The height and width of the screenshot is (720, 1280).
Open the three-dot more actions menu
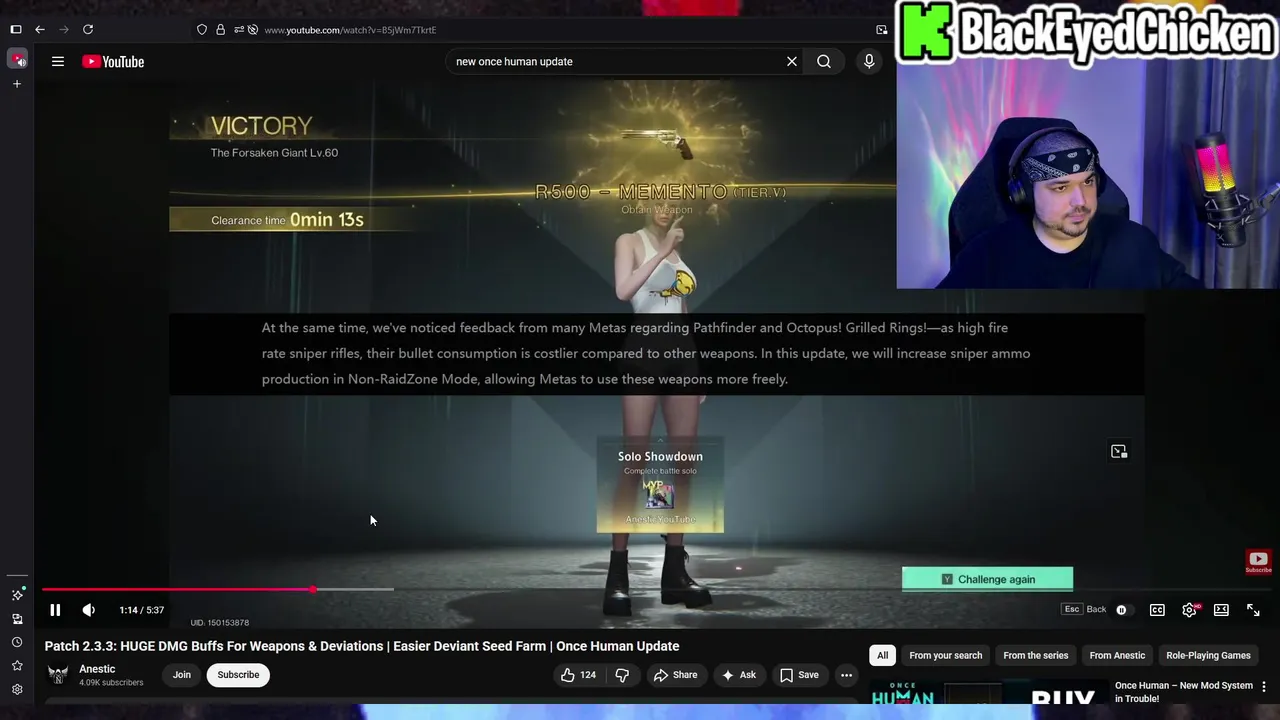click(847, 675)
